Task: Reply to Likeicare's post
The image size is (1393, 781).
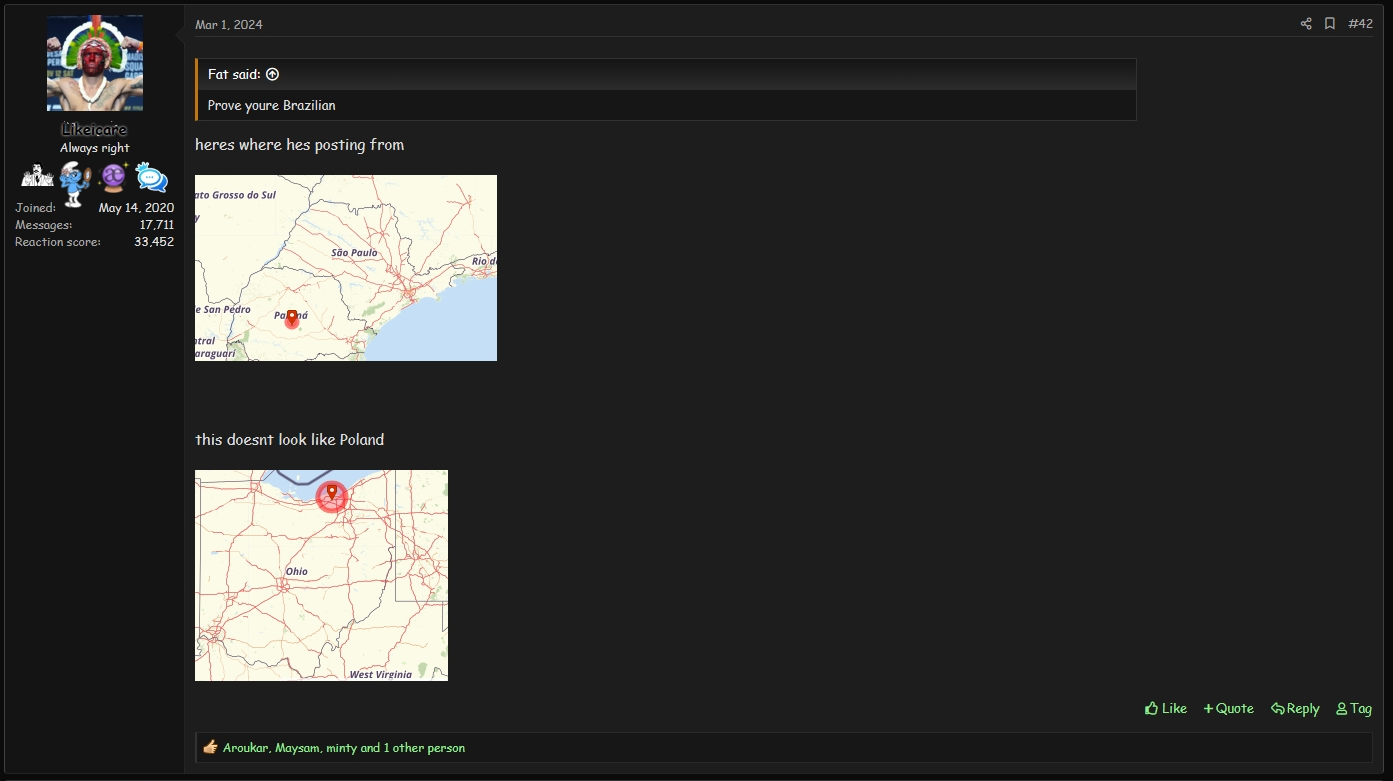Action: (x=1295, y=708)
